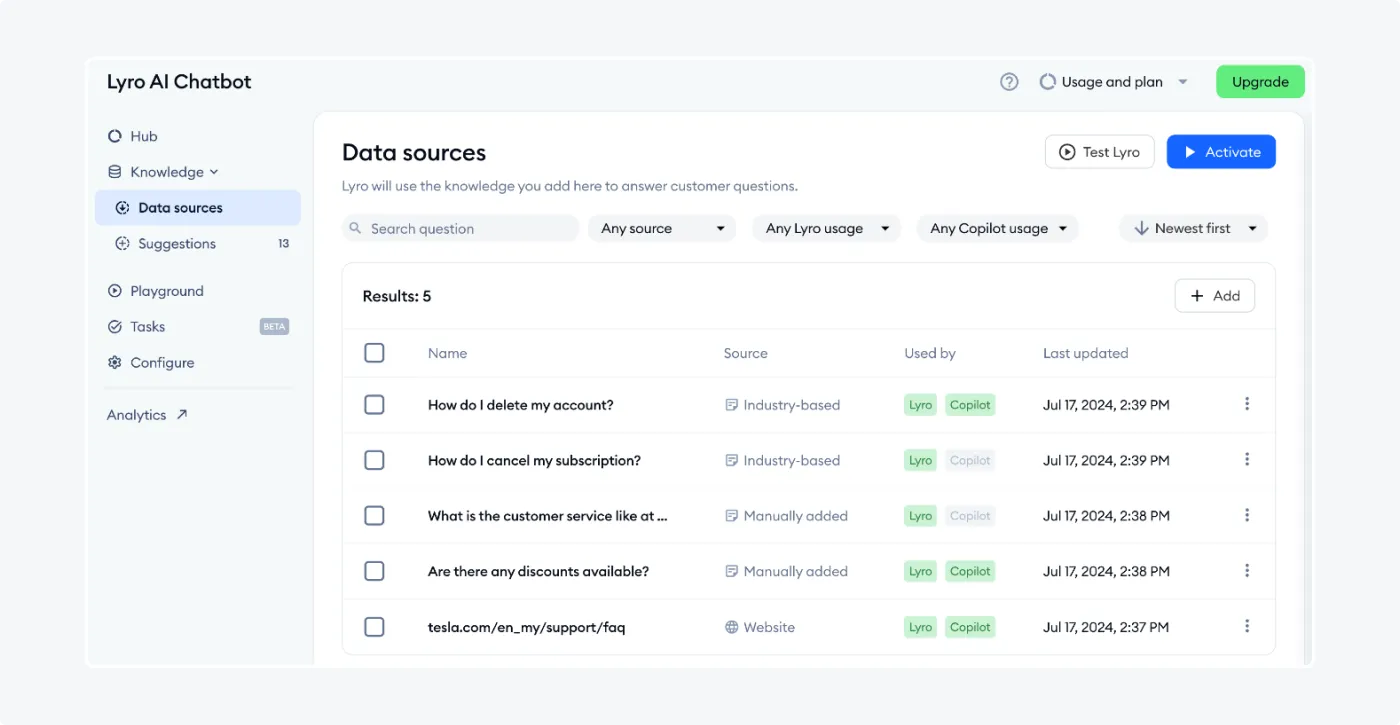
Task: Open kebab menu for delete account row
Action: pyautogui.click(x=1247, y=404)
